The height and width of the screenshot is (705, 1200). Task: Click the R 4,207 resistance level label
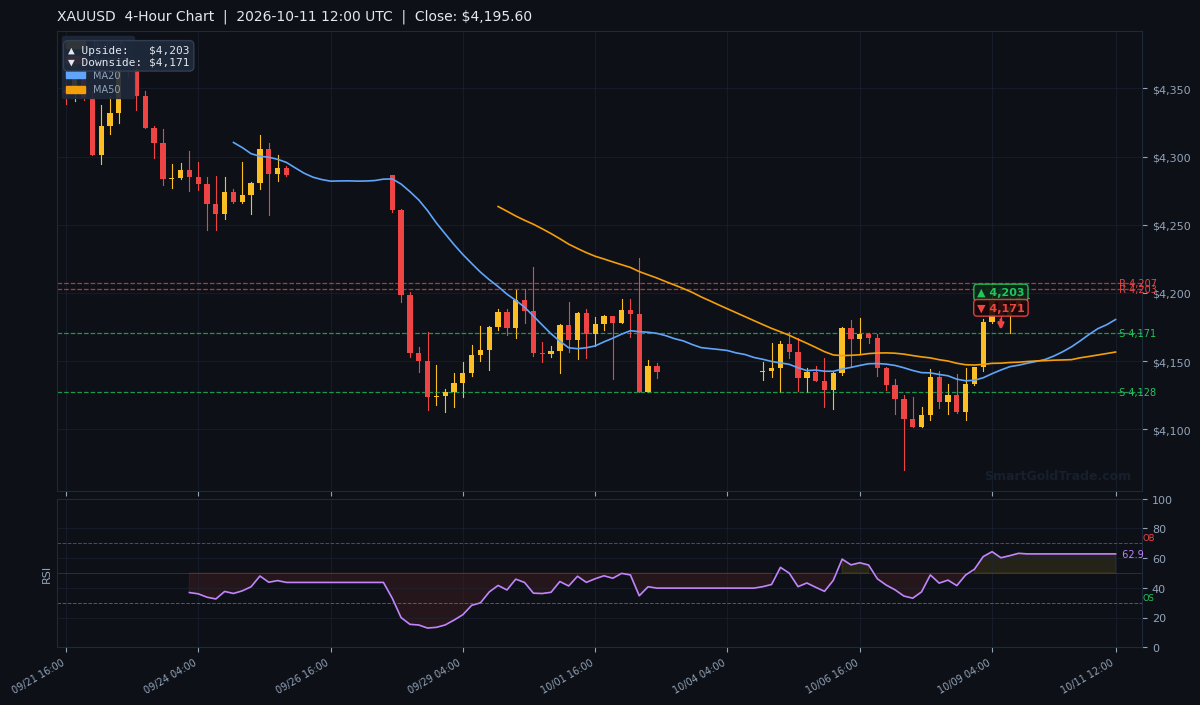point(1138,283)
